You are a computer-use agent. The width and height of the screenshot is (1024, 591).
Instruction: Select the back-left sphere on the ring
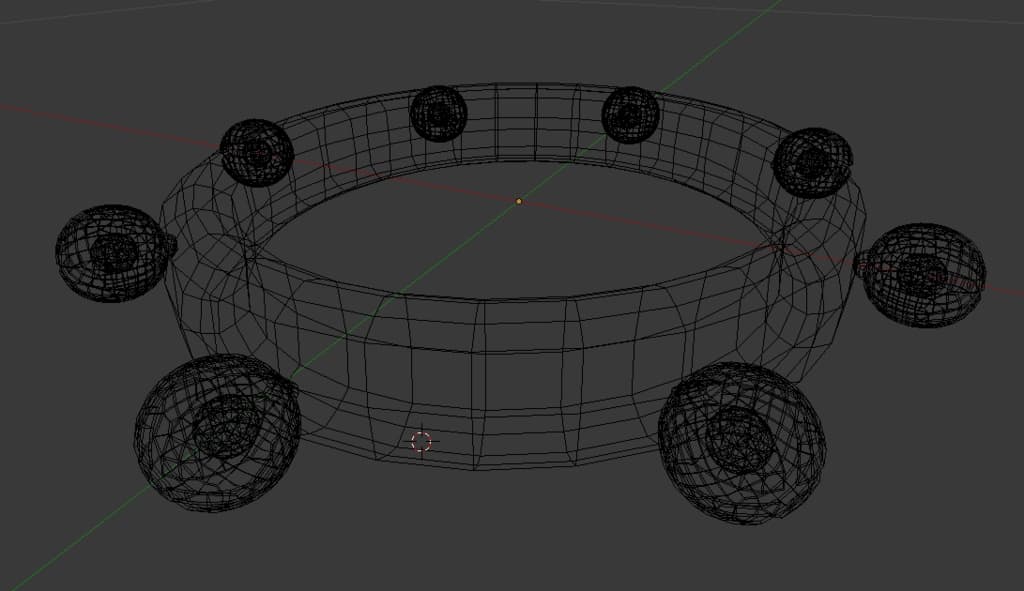point(256,153)
